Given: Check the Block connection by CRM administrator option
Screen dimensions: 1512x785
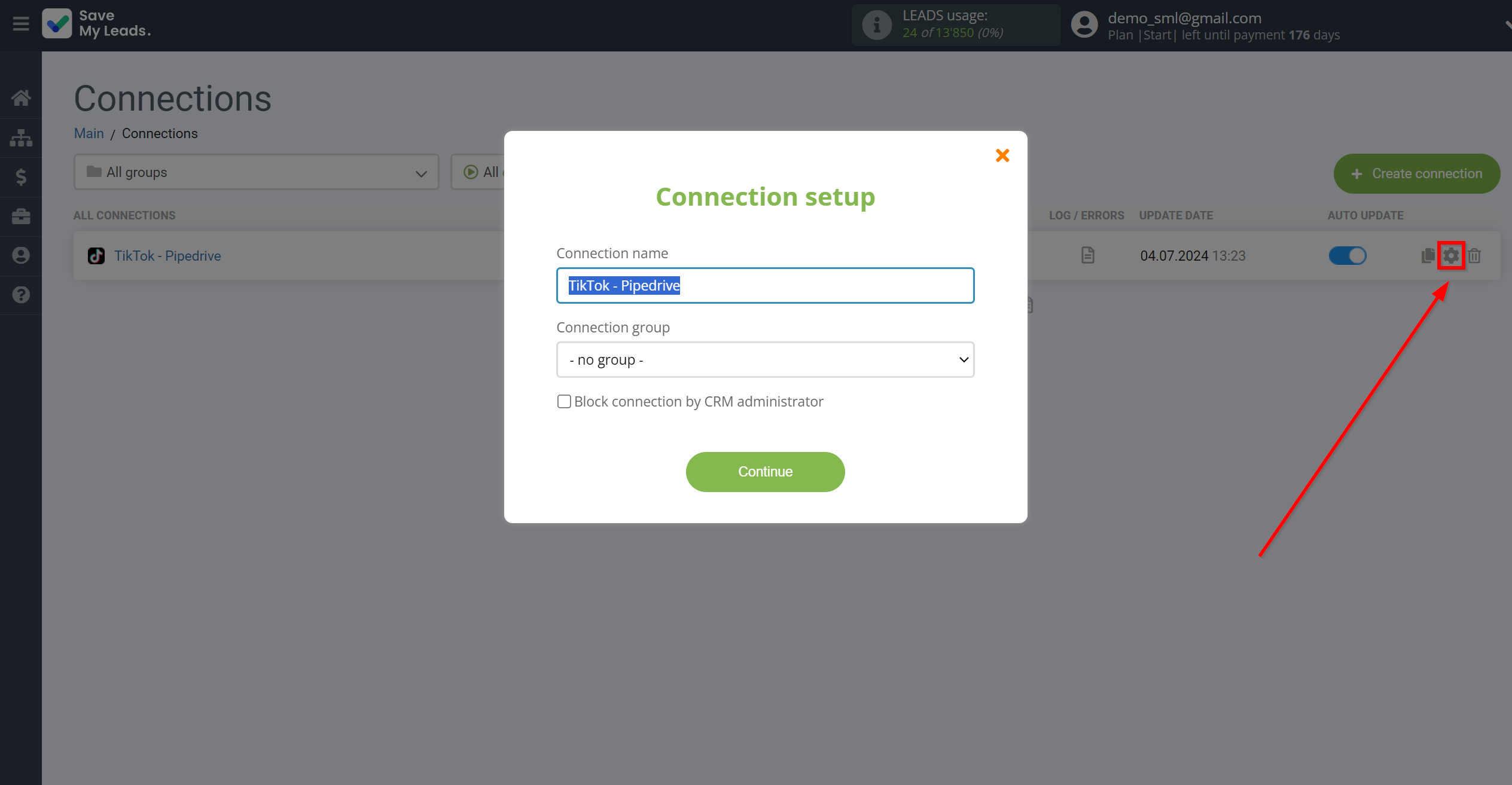Looking at the screenshot, I should click(x=563, y=401).
